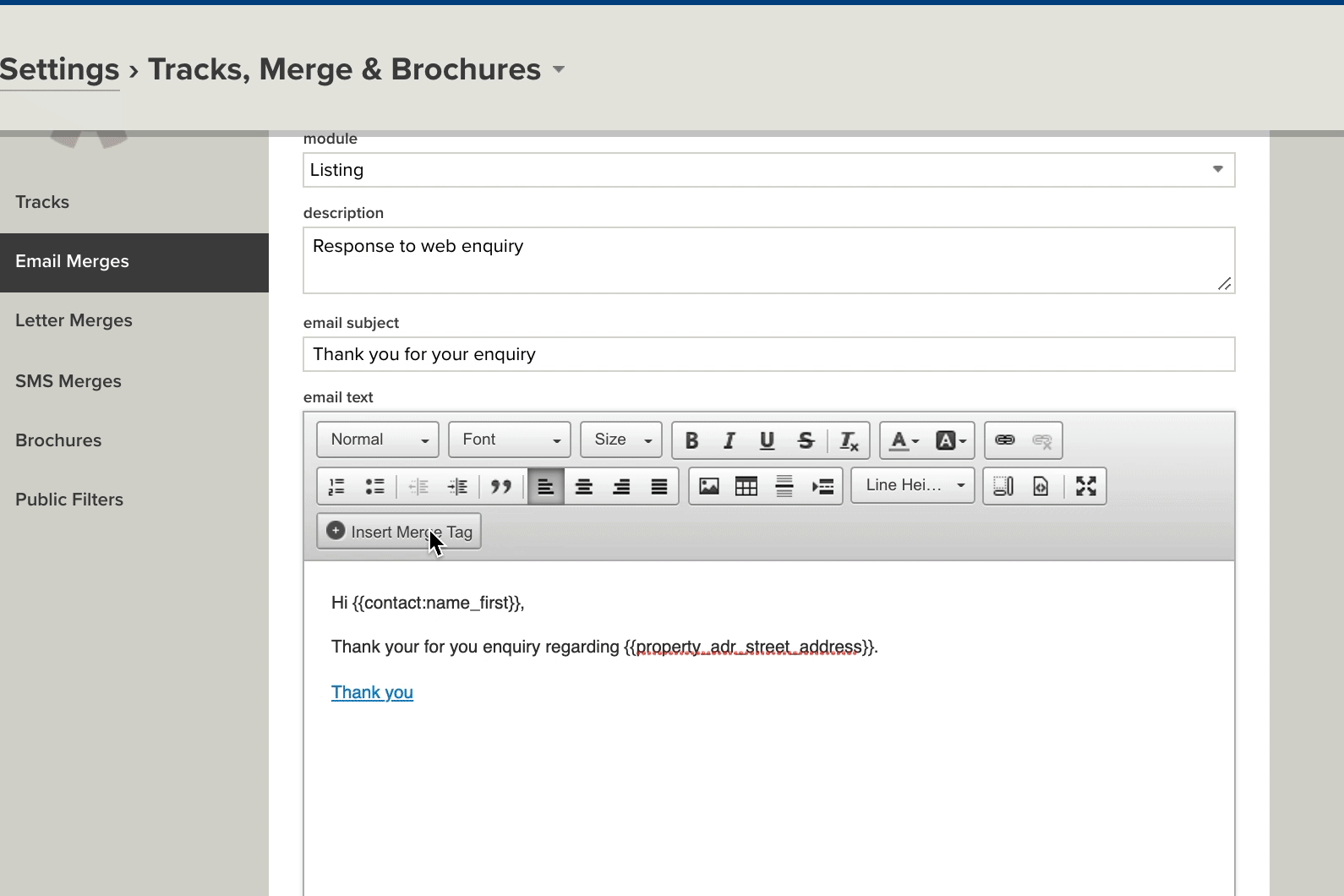Open the Size dropdown
The height and width of the screenshot is (896, 1344).
point(621,440)
